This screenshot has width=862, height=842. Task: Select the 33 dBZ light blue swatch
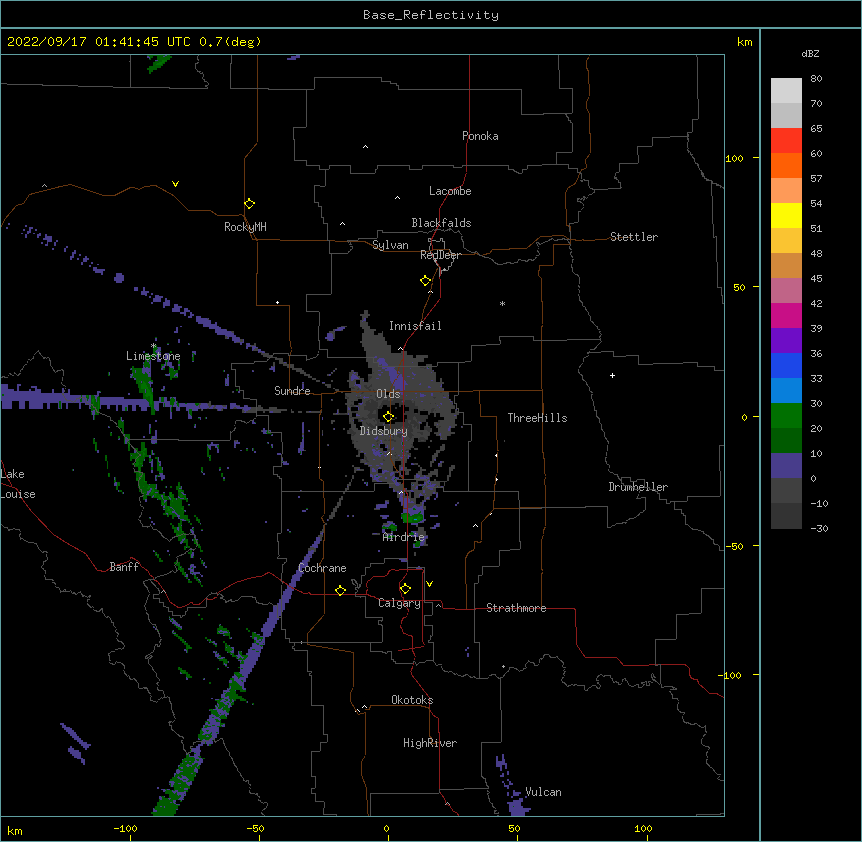click(786, 390)
